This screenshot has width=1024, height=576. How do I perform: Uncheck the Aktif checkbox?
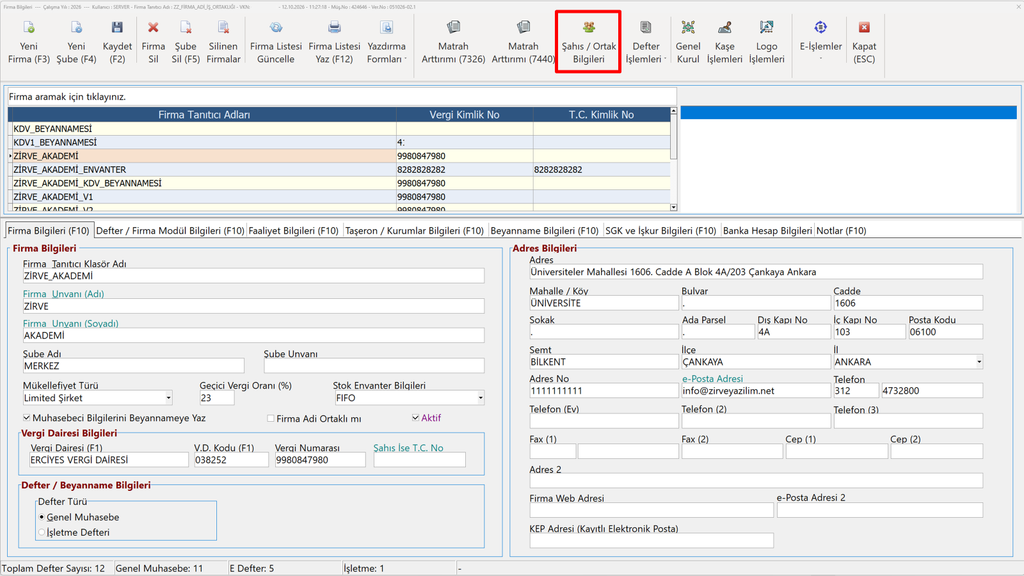[415, 418]
